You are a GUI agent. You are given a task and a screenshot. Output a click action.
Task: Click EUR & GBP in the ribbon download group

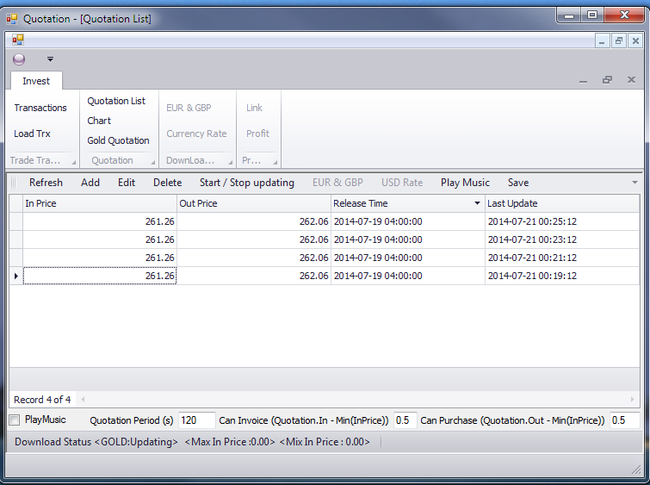[x=189, y=108]
